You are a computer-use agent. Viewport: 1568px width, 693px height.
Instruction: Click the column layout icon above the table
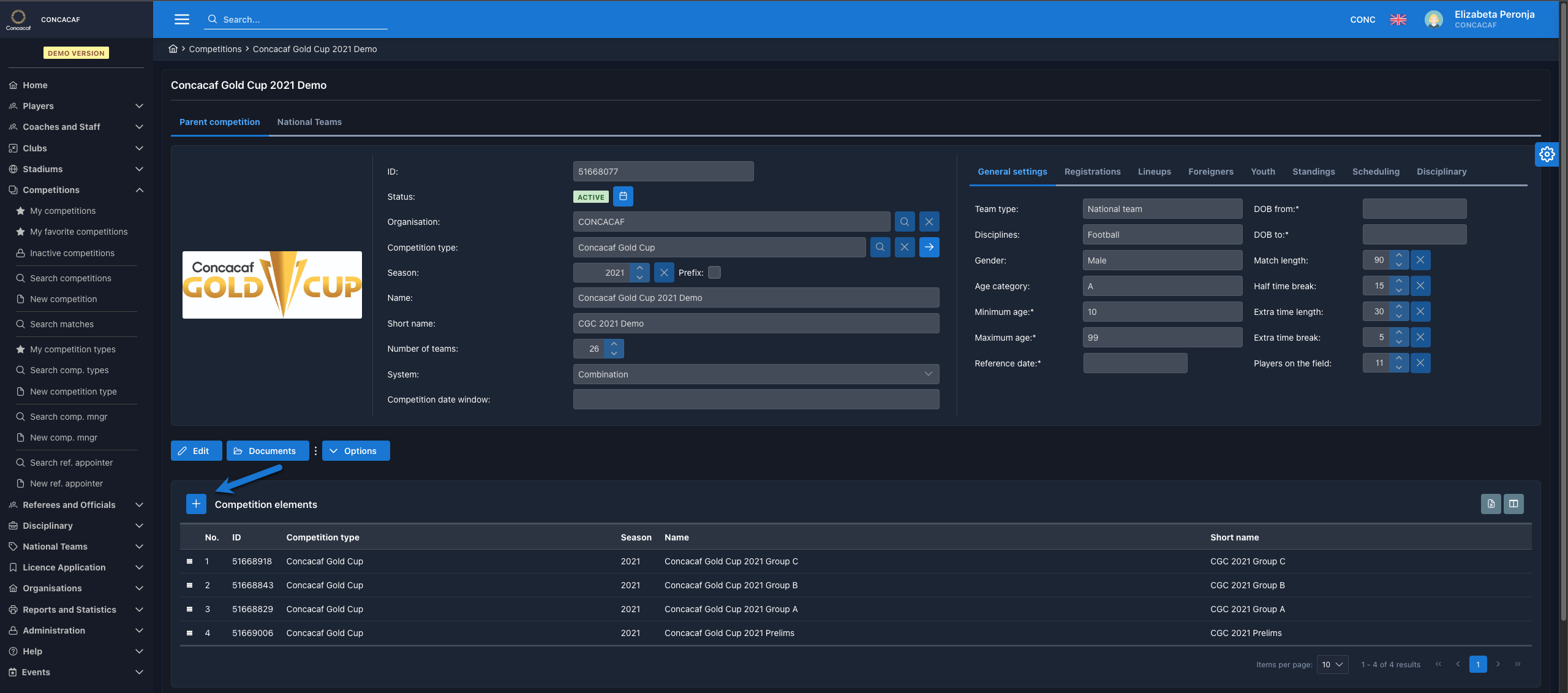click(1513, 504)
